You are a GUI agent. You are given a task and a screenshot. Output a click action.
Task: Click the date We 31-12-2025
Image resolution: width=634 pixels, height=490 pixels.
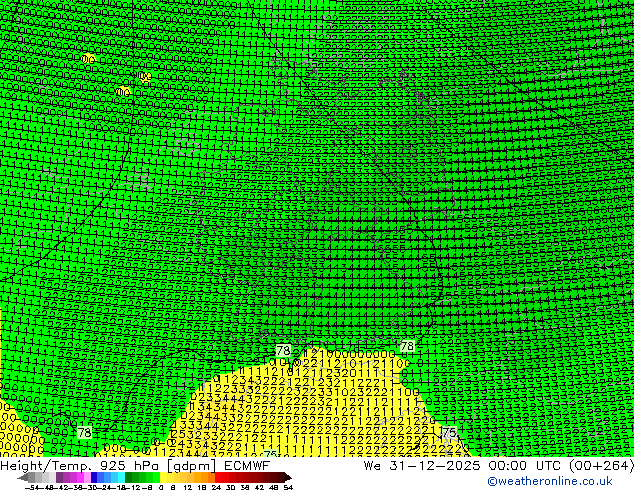422,466
